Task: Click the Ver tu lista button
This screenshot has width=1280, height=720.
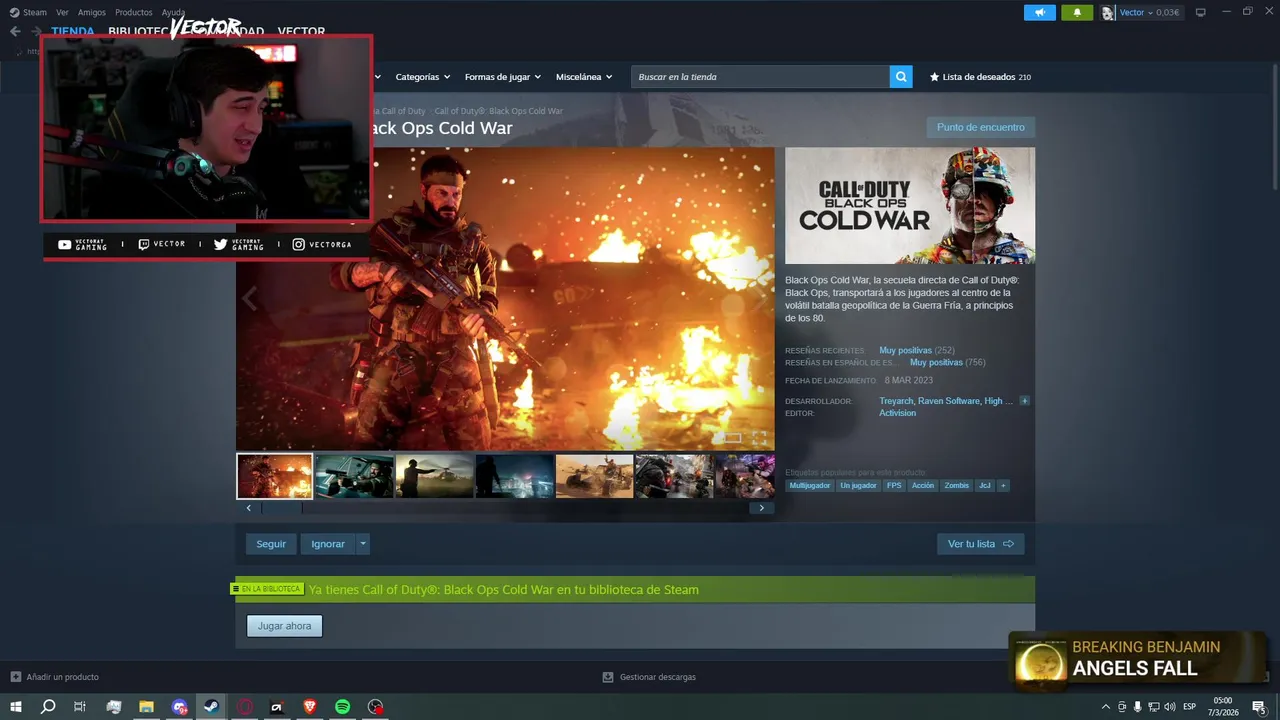Action: point(981,544)
